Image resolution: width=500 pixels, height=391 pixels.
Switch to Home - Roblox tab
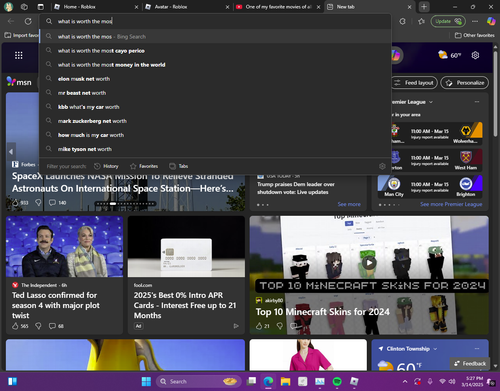(x=96, y=7)
